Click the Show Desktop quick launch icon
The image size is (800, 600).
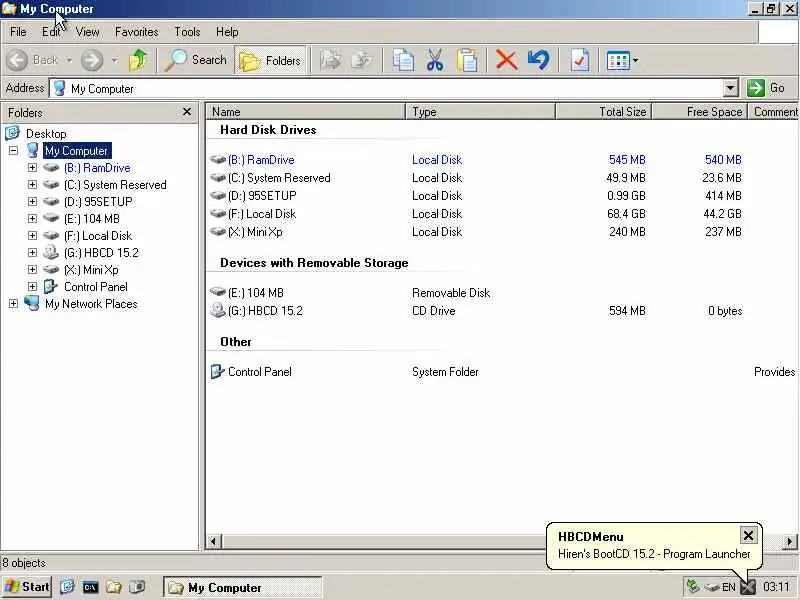pos(67,587)
